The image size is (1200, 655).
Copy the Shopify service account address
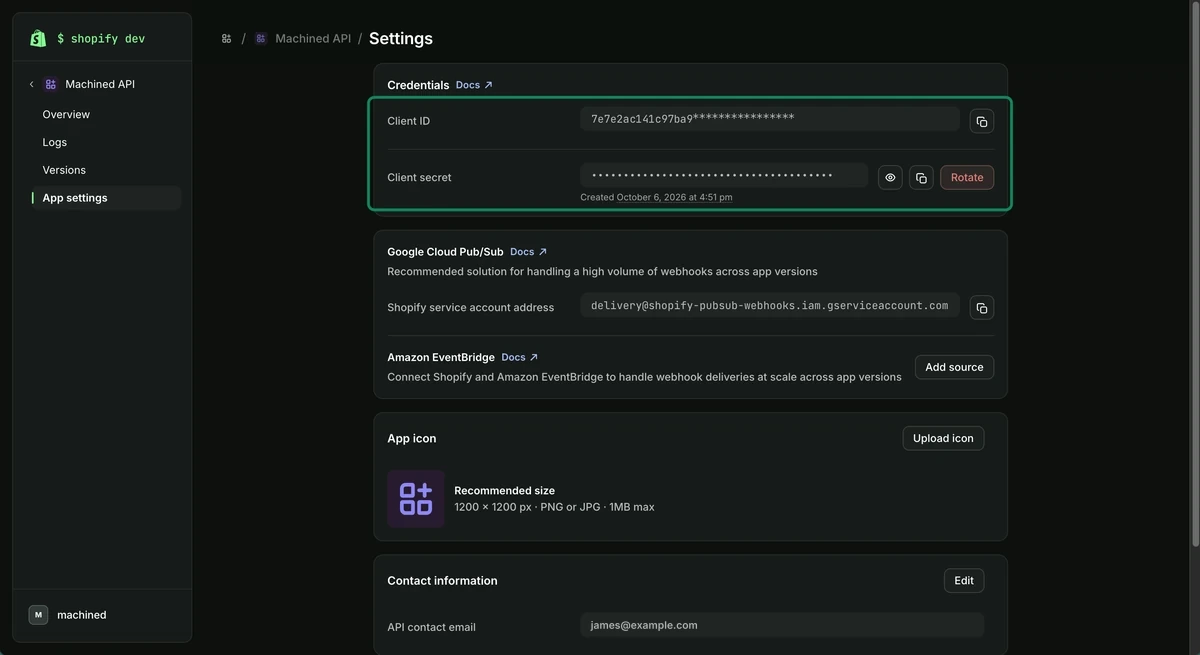click(x=982, y=307)
